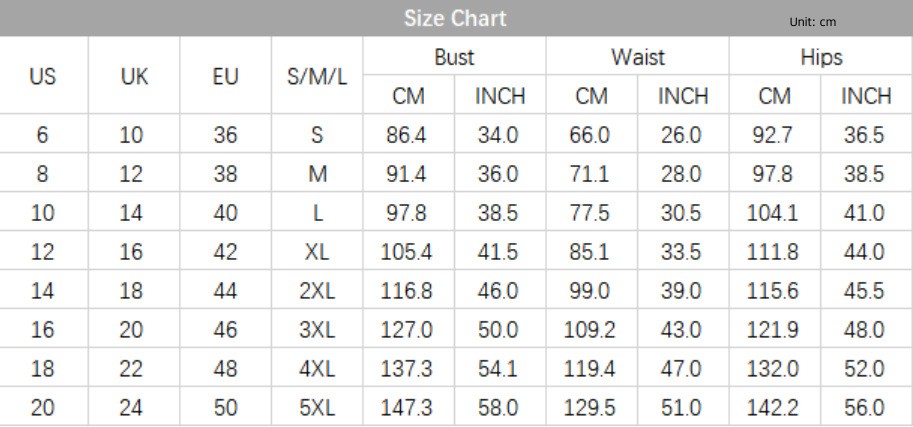
Task: Select the INCH subheader under Waist
Action: coord(683,96)
